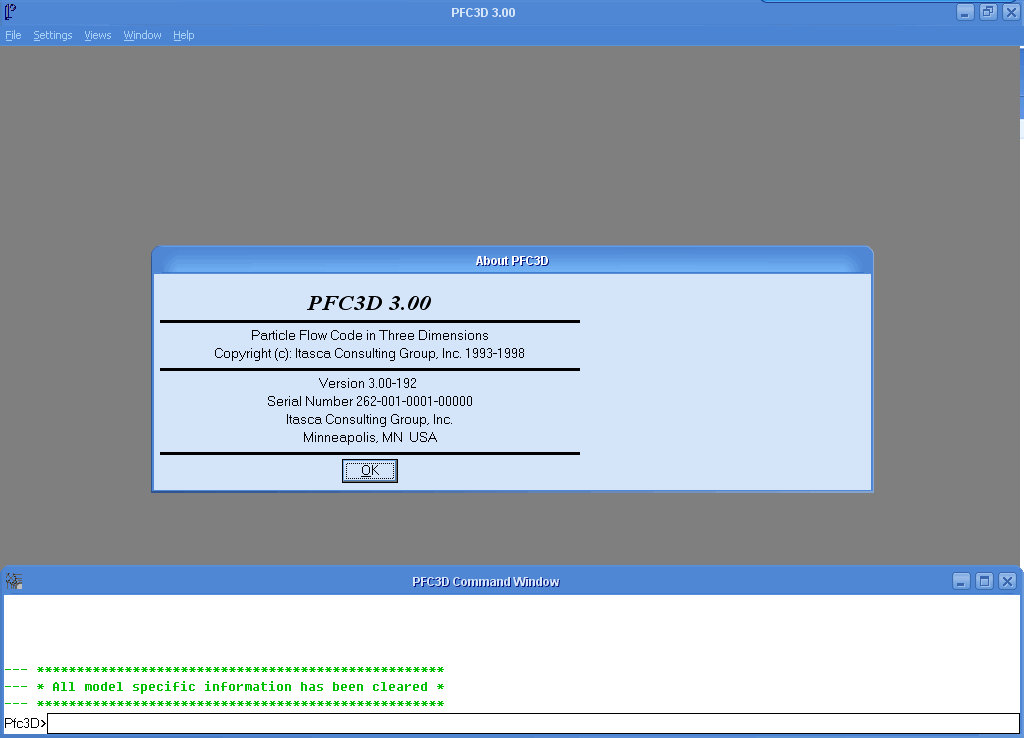Close the main PFC3D 3.00 window
The image size is (1024, 738).
coord(1012,12)
